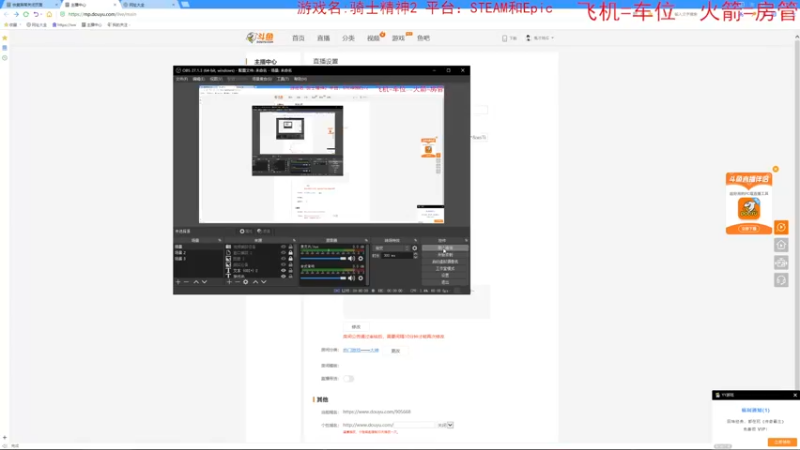Click the Douyu logo in site header
The image size is (800, 450).
tap(260, 38)
